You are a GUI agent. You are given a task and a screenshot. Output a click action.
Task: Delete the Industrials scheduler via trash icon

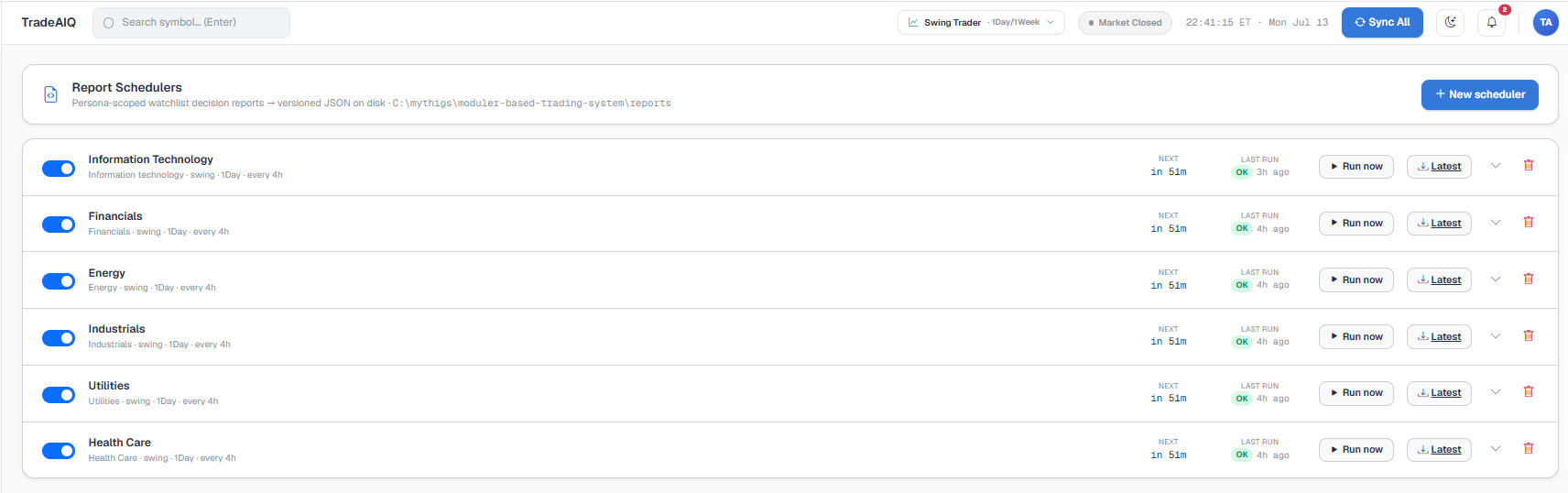tap(1529, 336)
